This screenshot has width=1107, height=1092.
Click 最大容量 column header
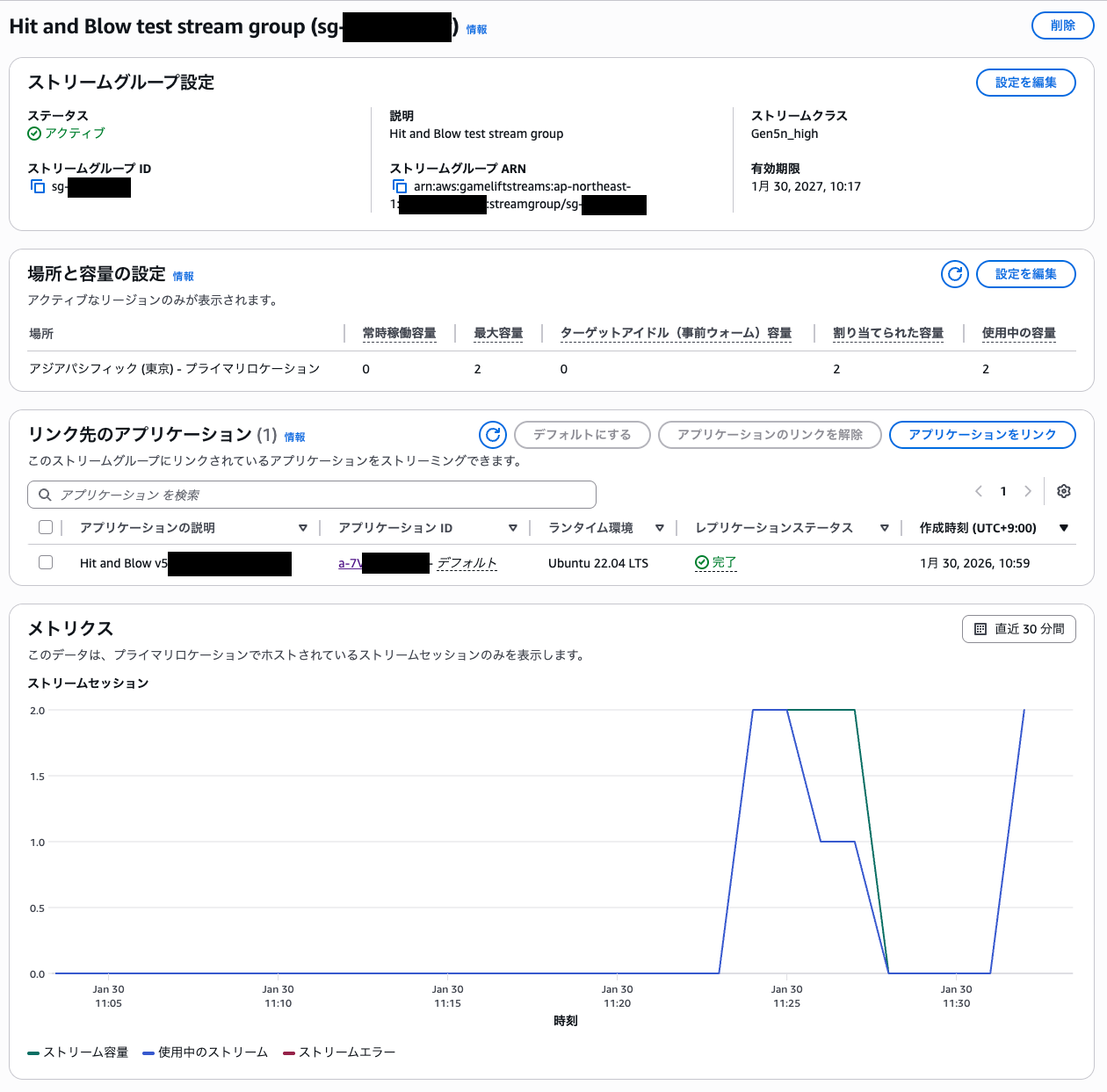click(x=498, y=333)
